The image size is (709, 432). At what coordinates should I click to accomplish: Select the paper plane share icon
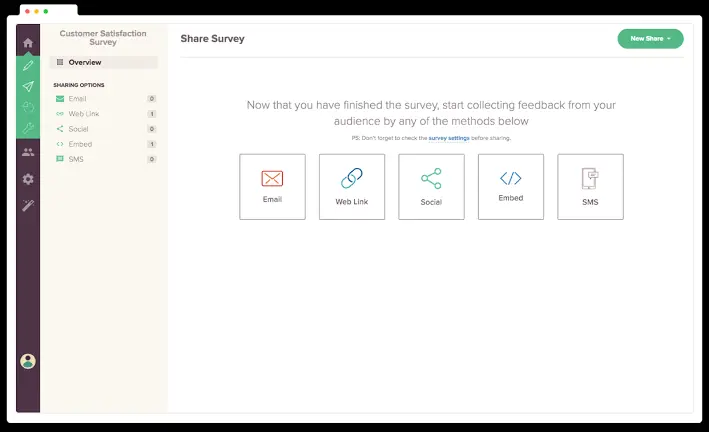(28, 86)
